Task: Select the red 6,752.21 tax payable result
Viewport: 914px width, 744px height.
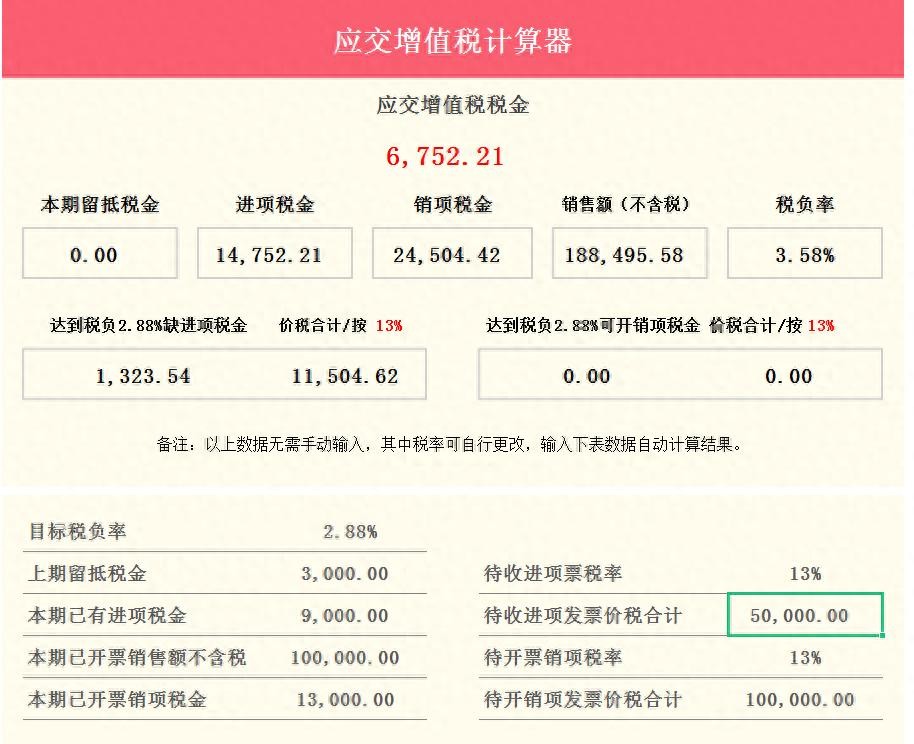Action: coord(445,157)
